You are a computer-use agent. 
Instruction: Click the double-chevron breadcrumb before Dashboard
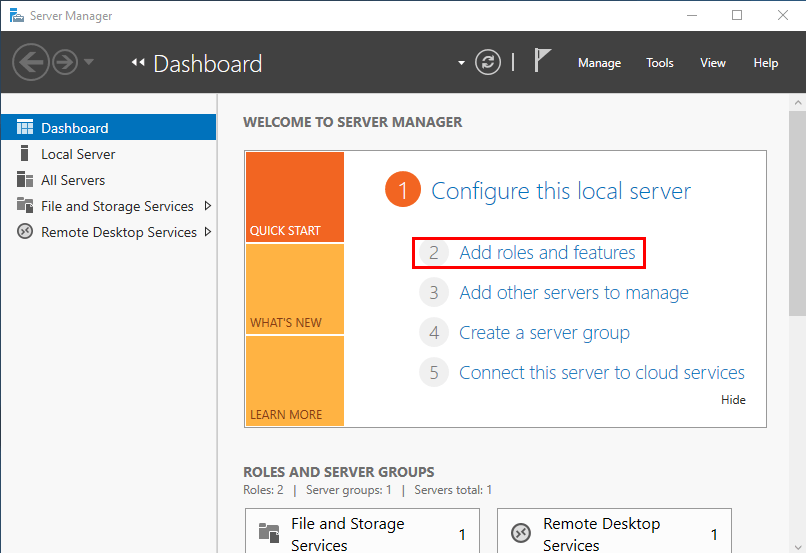pyautogui.click(x=137, y=62)
